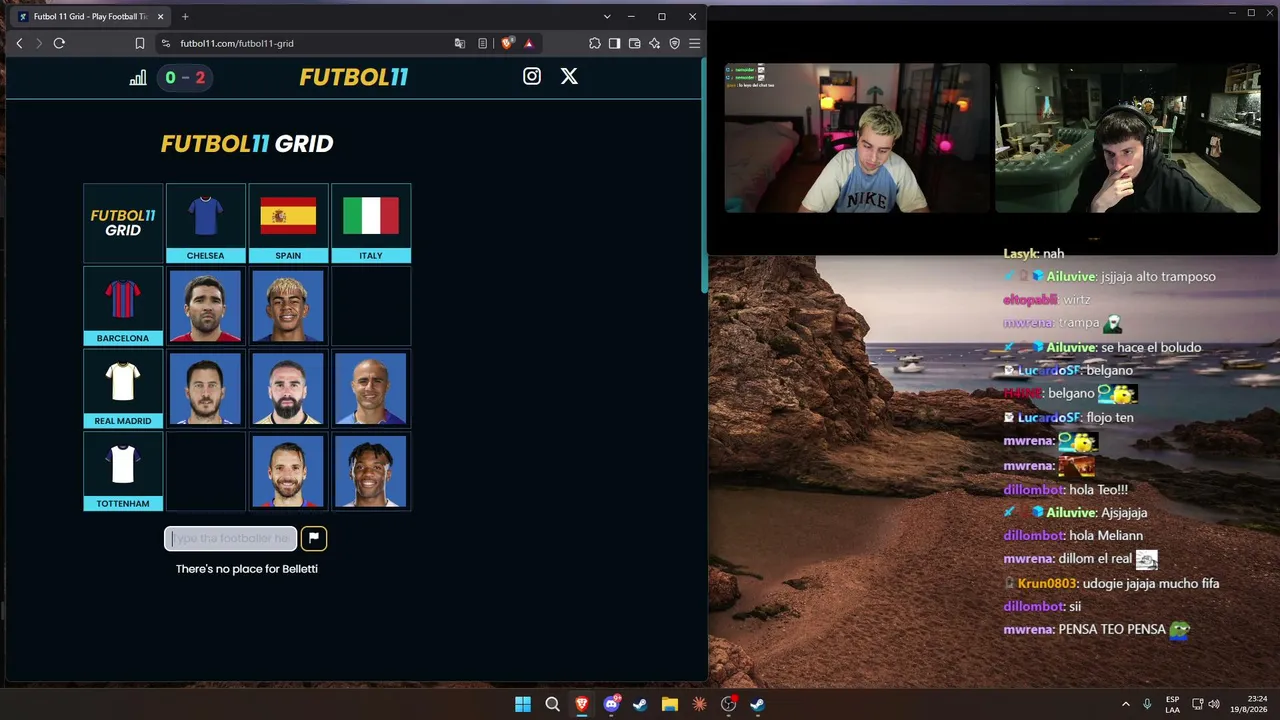Click the 0 - 2 score badge
The height and width of the screenshot is (720, 1280).
point(185,77)
